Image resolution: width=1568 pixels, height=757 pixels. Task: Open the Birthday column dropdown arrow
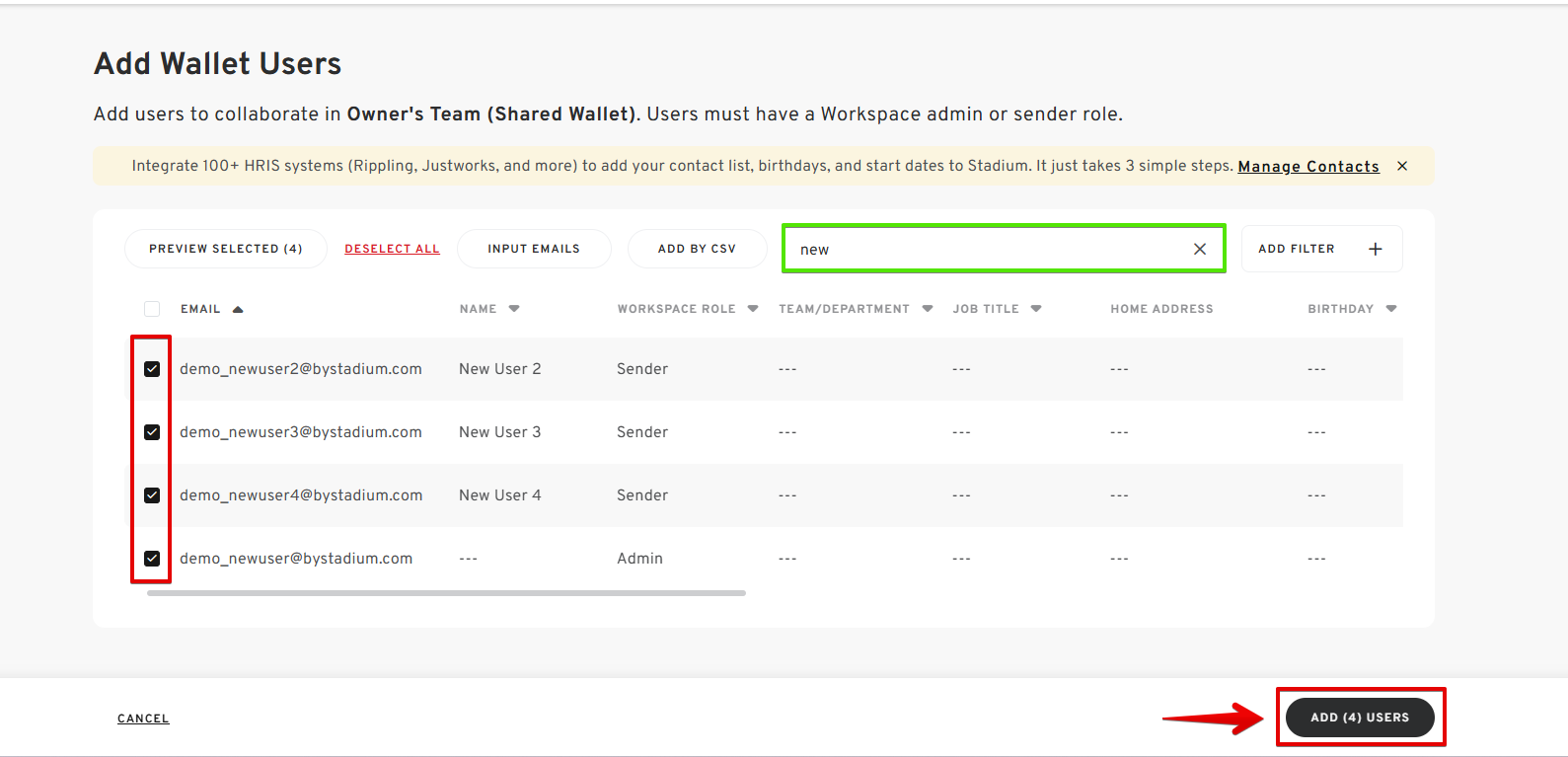(1391, 309)
